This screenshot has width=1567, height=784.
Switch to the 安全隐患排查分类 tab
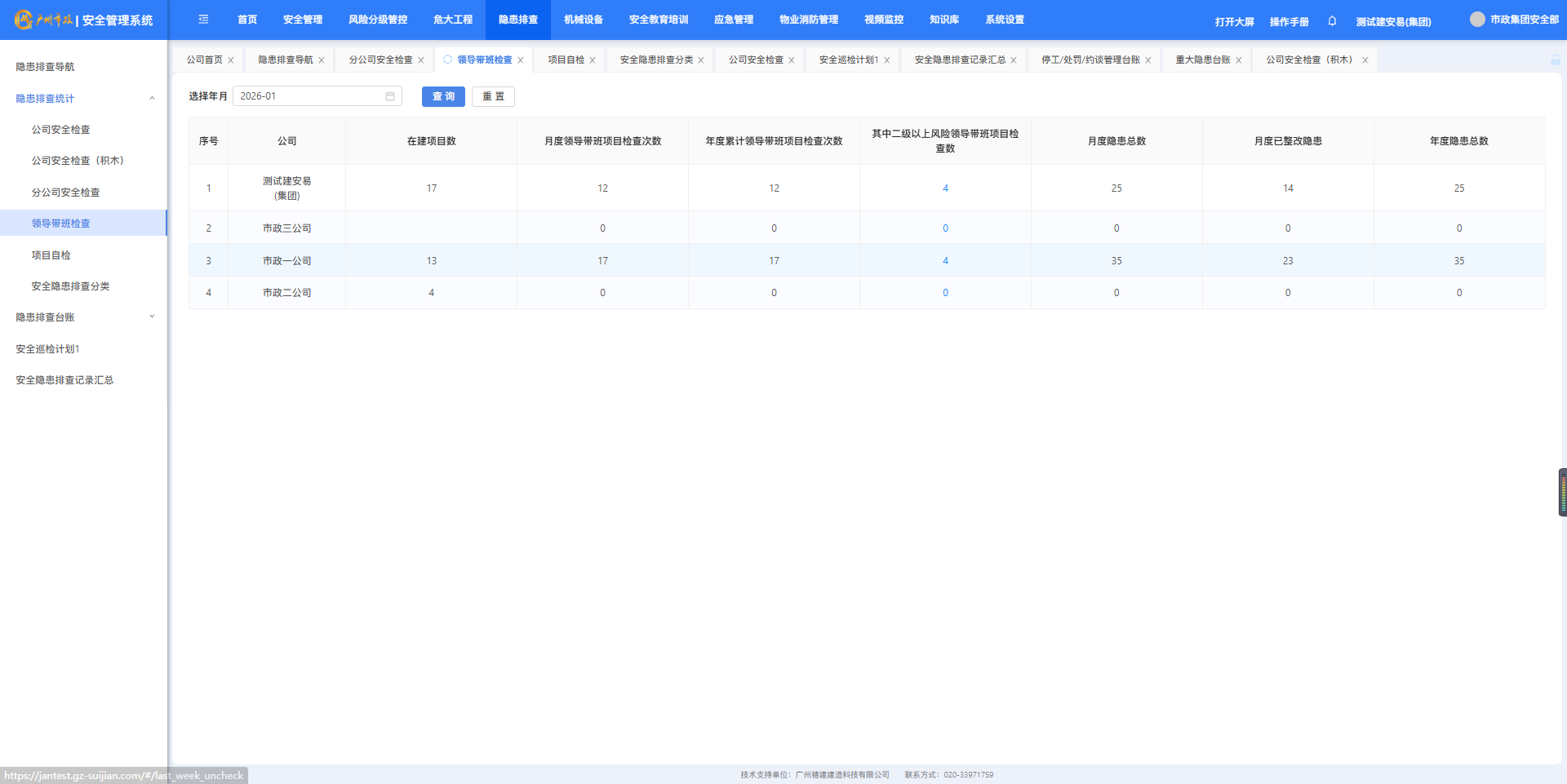(x=655, y=60)
